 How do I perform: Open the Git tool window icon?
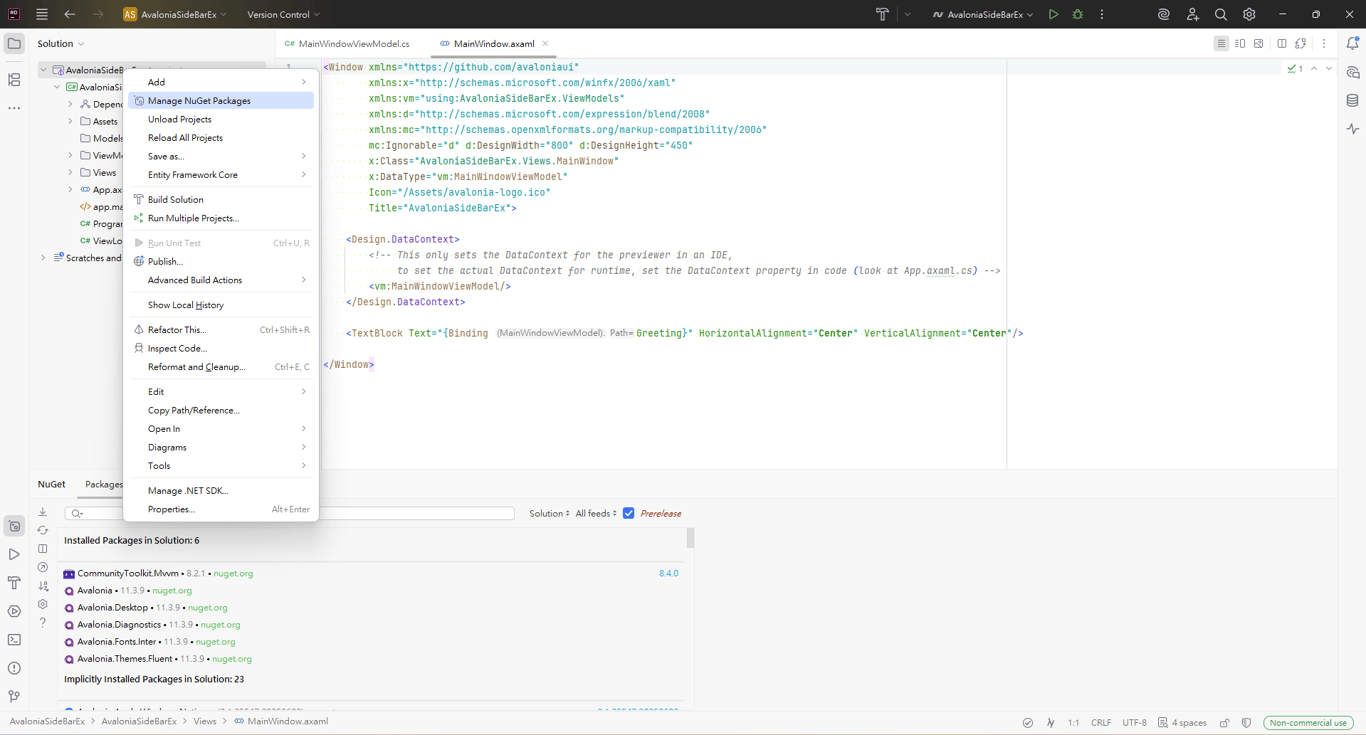click(14, 696)
